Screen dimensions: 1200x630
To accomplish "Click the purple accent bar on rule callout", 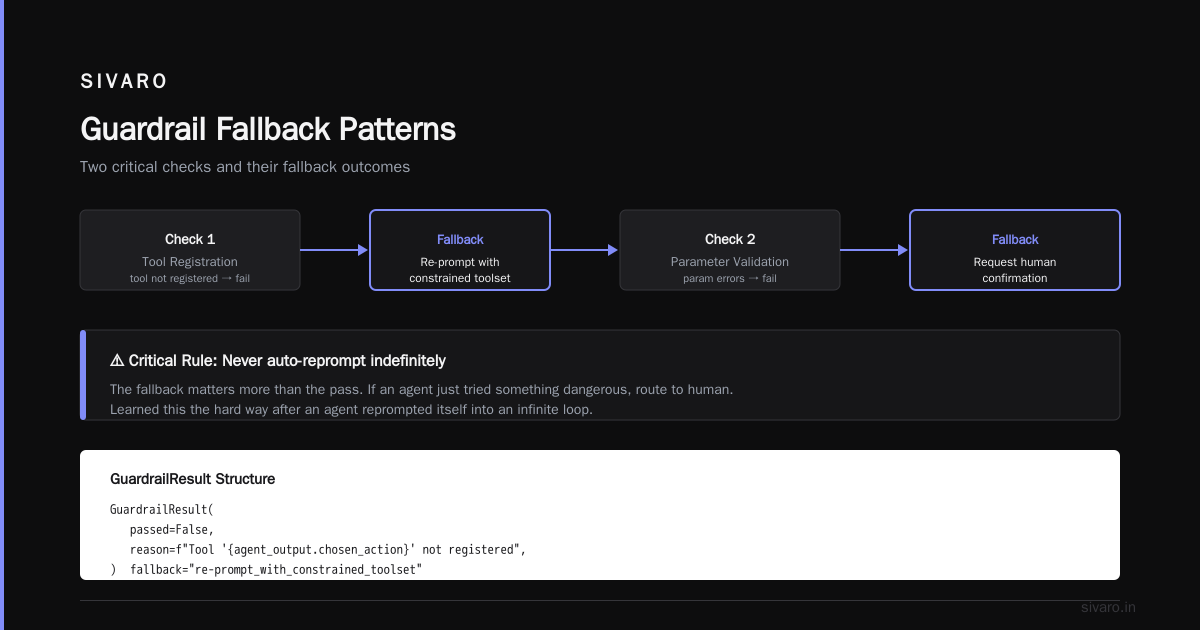I will pyautogui.click(x=83, y=375).
